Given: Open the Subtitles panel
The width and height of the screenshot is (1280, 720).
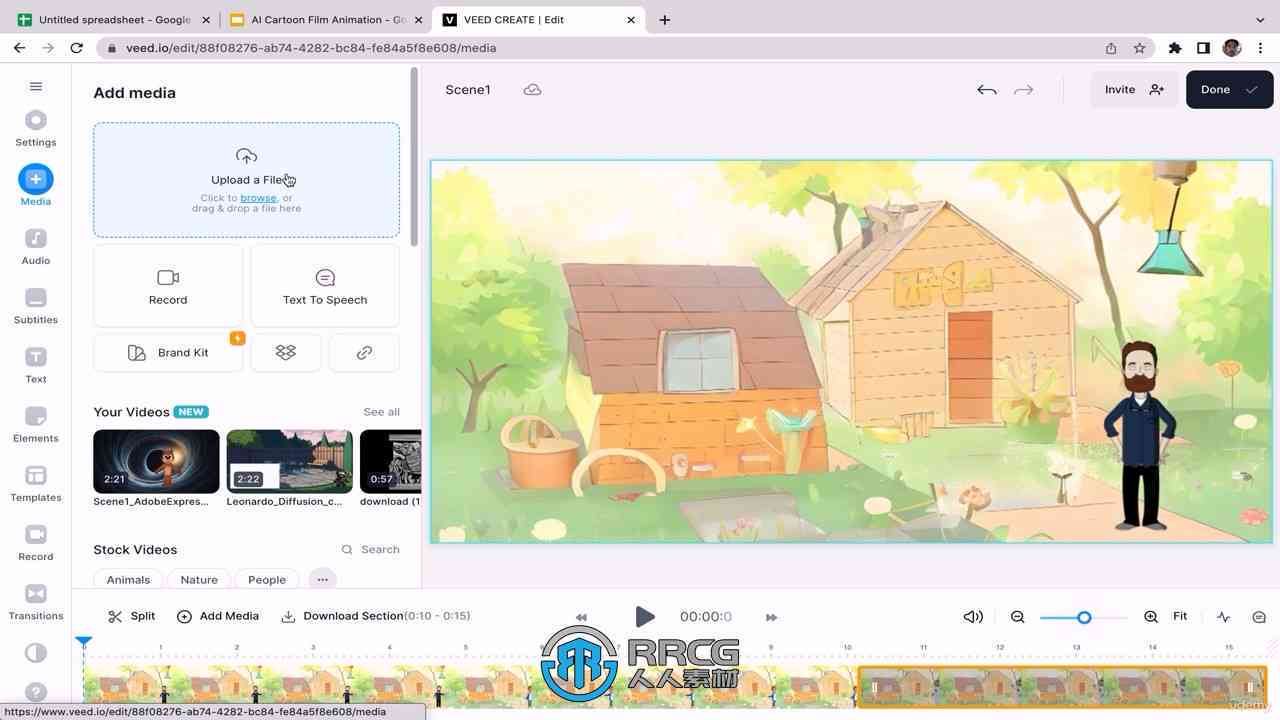Looking at the screenshot, I should [x=36, y=305].
